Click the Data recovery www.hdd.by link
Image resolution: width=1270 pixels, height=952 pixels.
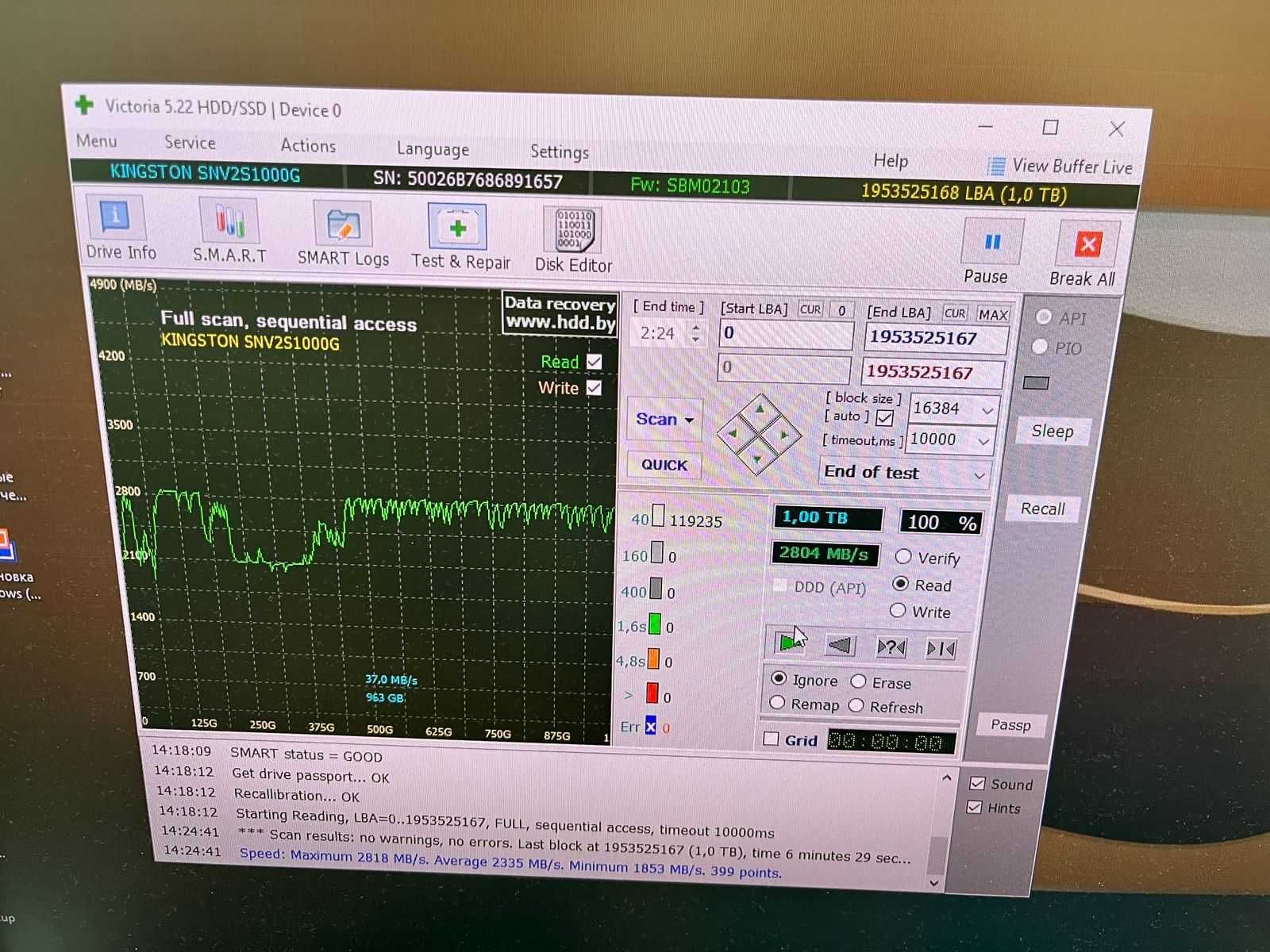pyautogui.click(x=560, y=313)
